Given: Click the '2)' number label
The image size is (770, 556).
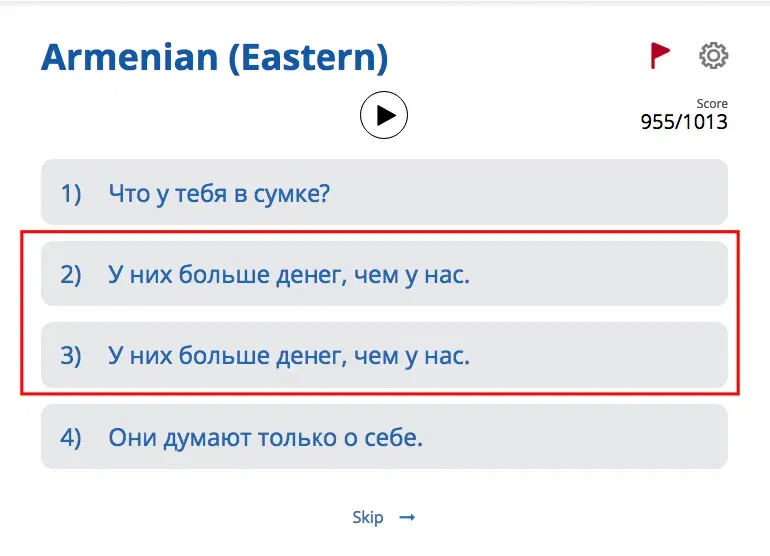Looking at the screenshot, I should click(x=70, y=274).
